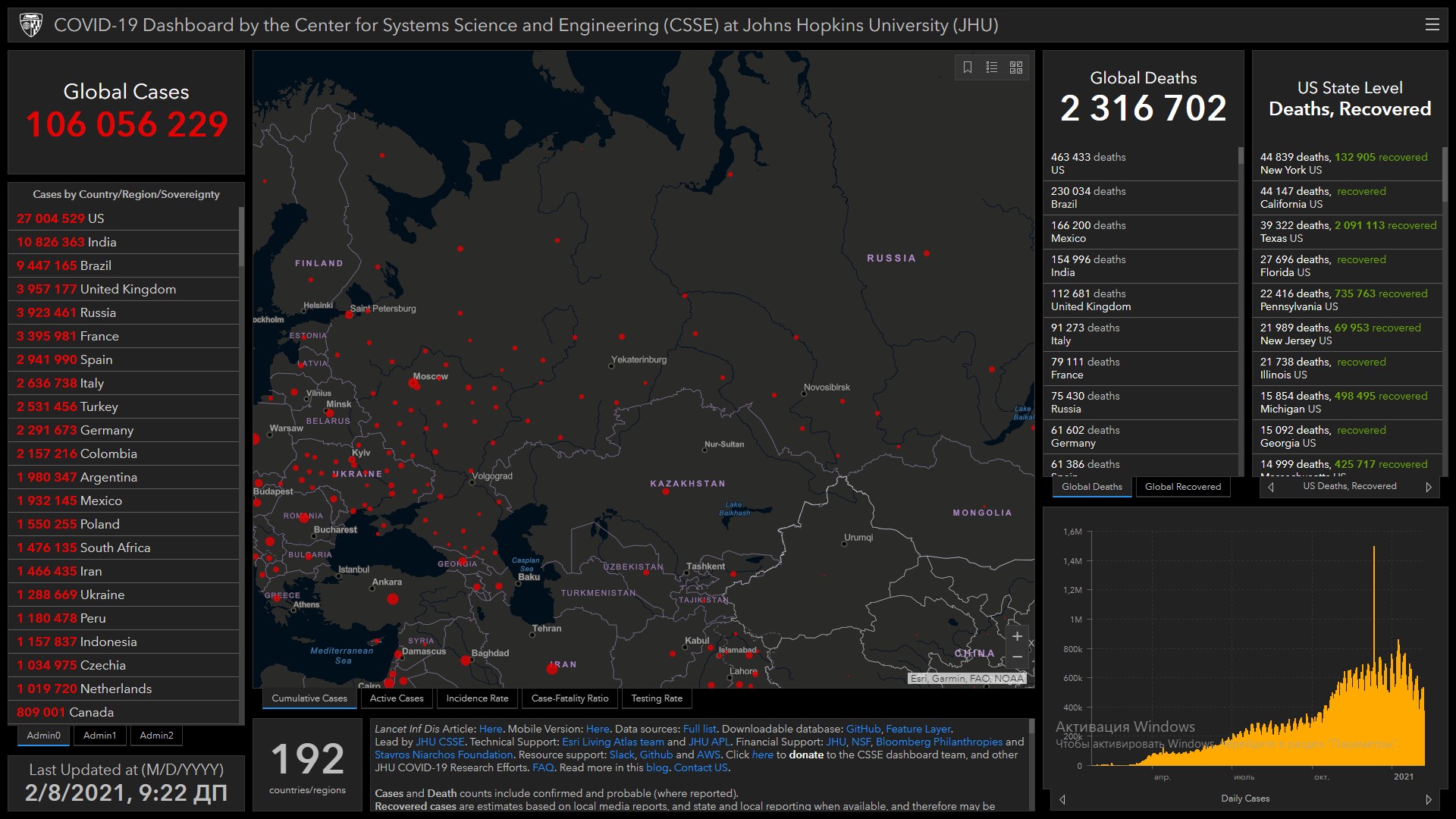This screenshot has height=819, width=1456.
Task: Select the Testing Rate map tab
Action: tap(657, 698)
